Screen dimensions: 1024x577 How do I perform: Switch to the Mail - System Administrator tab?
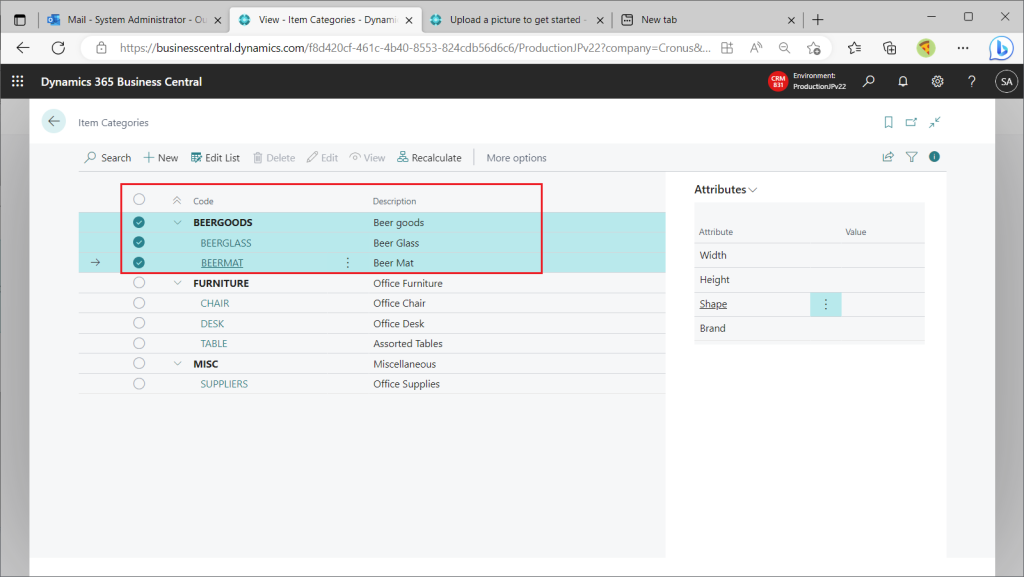pyautogui.click(x=135, y=20)
